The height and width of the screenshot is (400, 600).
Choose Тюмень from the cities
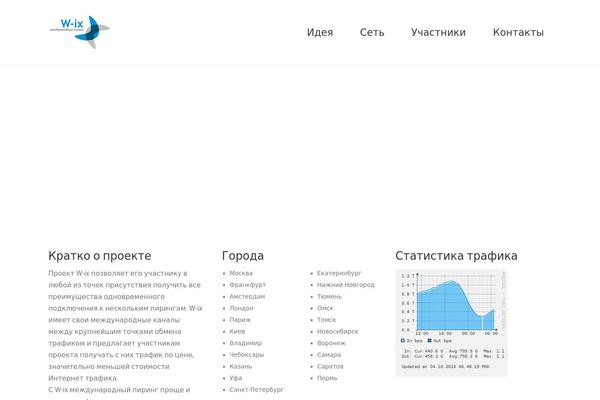[x=329, y=297]
